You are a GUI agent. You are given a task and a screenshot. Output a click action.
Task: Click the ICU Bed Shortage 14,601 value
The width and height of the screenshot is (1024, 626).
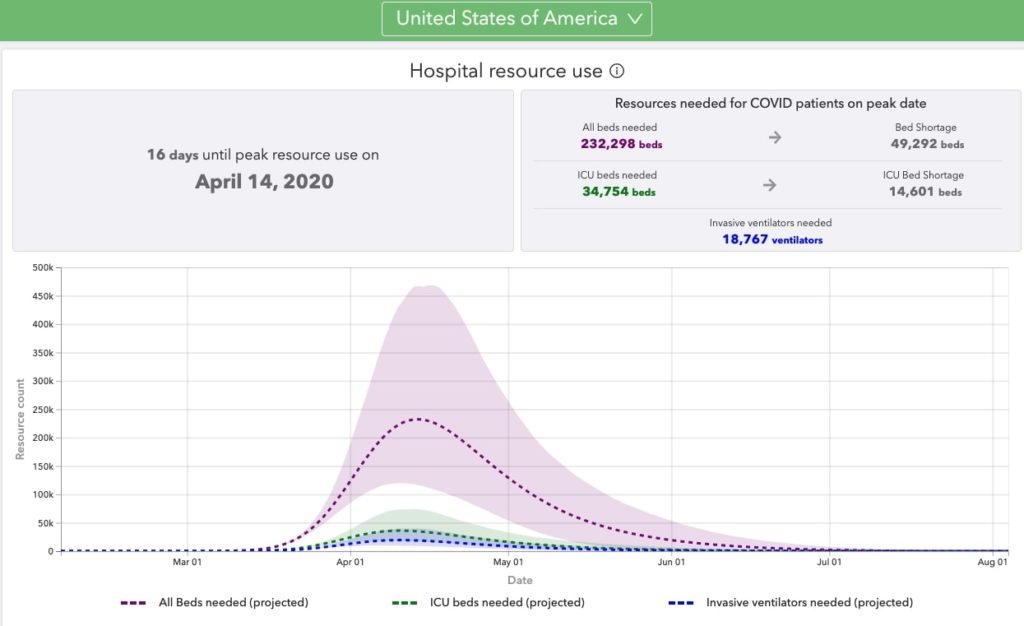[926, 192]
